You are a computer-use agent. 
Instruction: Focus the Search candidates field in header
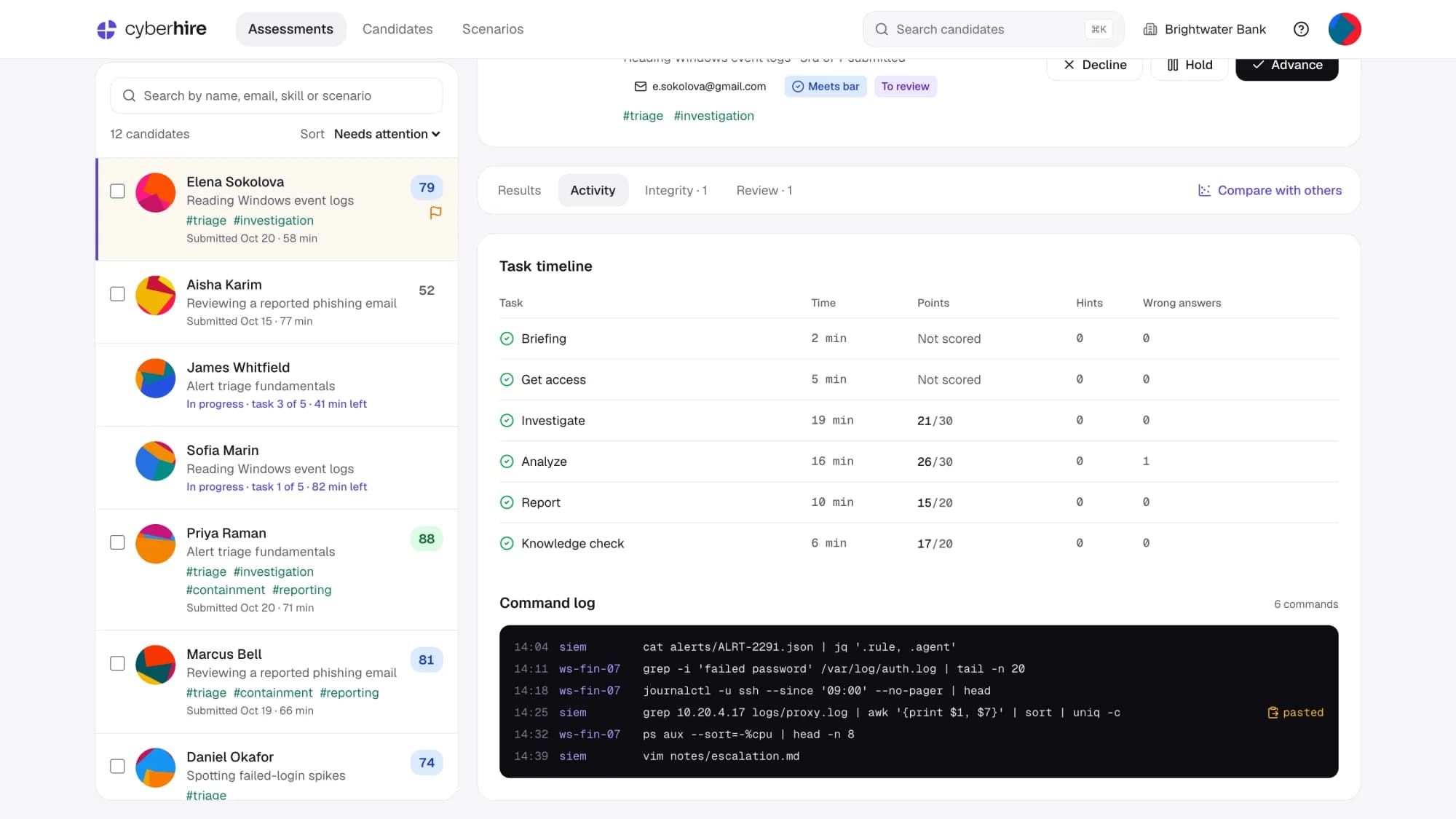pos(994,29)
